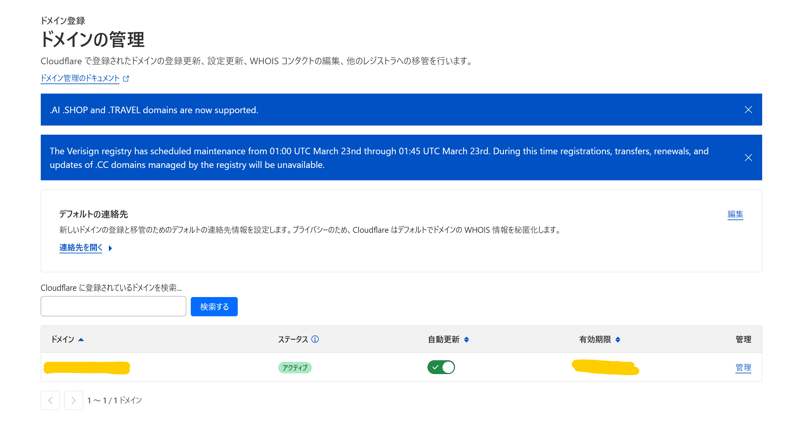The image size is (800, 434).
Task: Click 編集 for the default contact
Action: [x=735, y=215]
